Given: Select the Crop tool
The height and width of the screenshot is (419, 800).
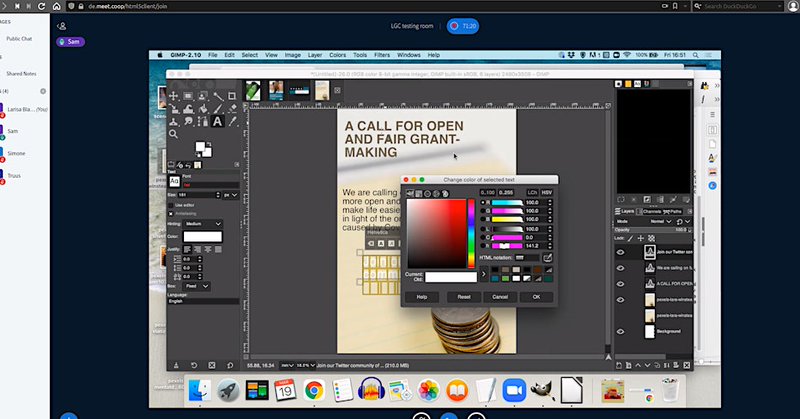Looking at the screenshot, I should [x=232, y=96].
